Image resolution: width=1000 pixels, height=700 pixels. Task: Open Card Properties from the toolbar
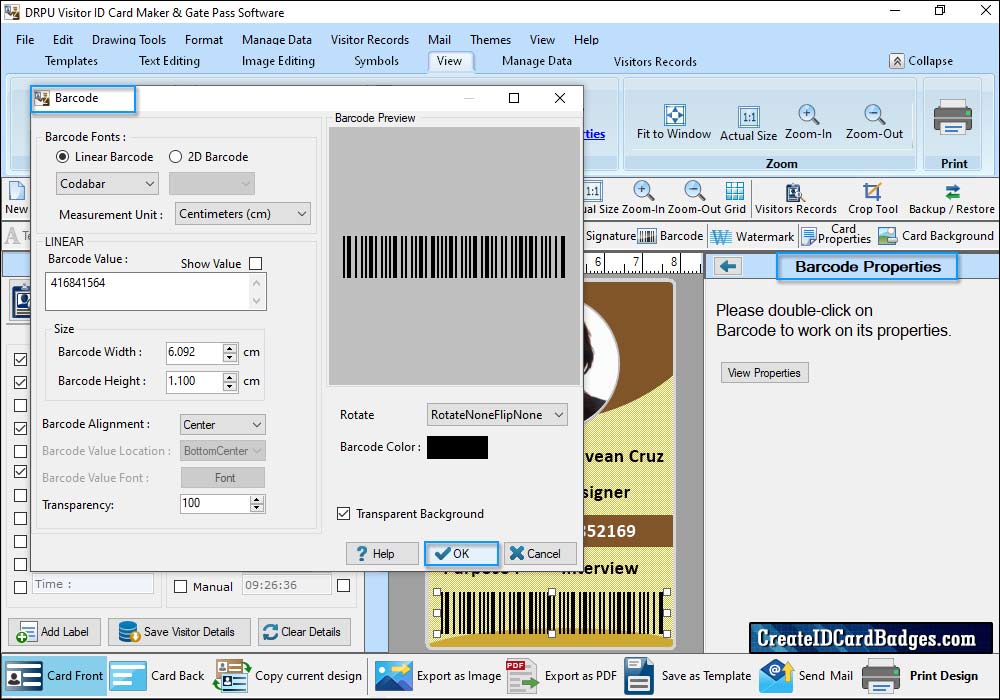click(x=836, y=235)
